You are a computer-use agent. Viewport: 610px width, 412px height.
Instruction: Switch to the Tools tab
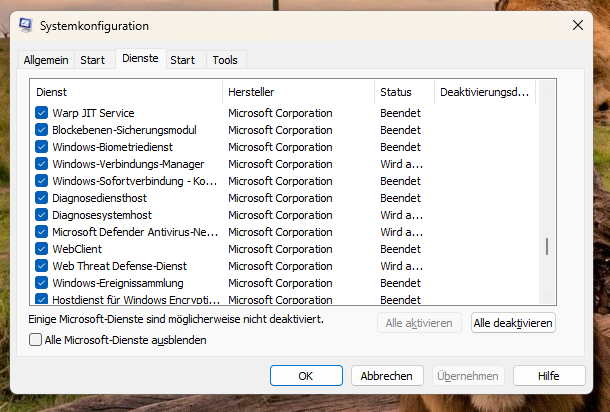pyautogui.click(x=225, y=60)
